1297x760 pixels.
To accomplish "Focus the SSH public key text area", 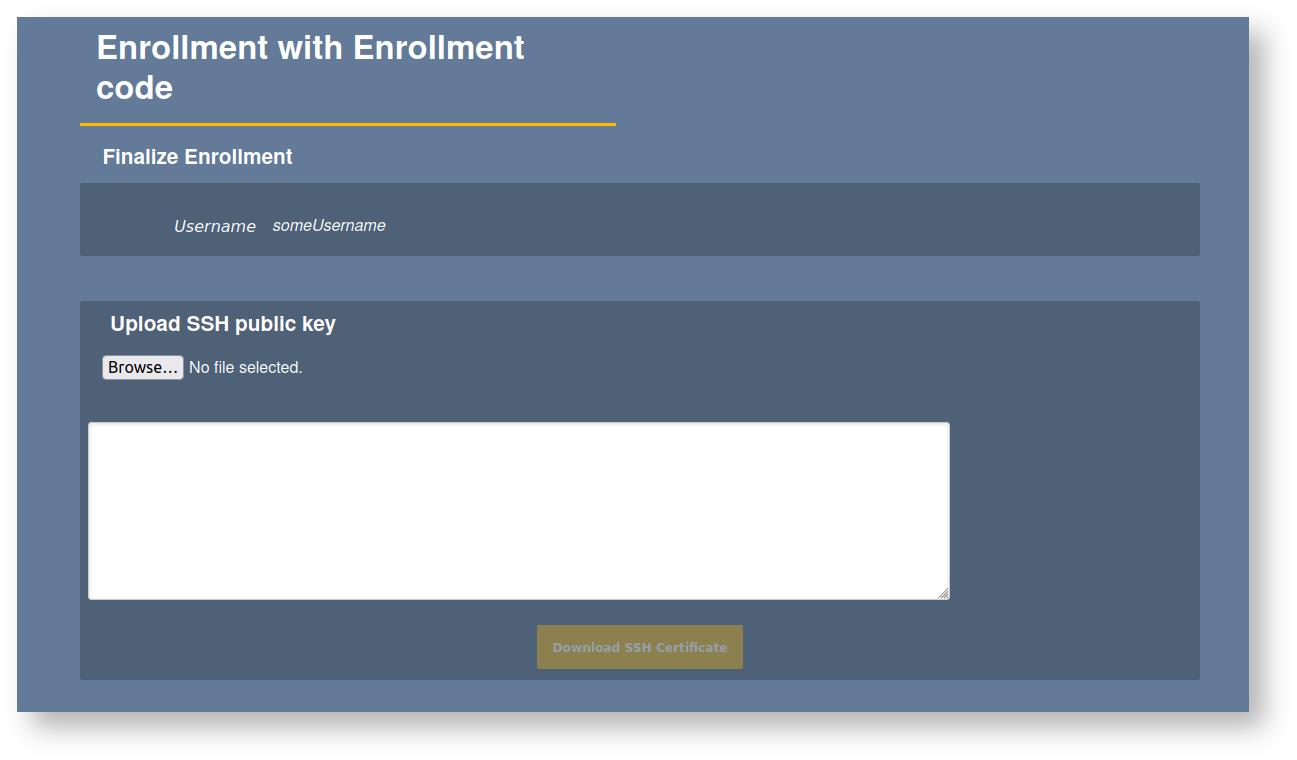I will point(518,510).
